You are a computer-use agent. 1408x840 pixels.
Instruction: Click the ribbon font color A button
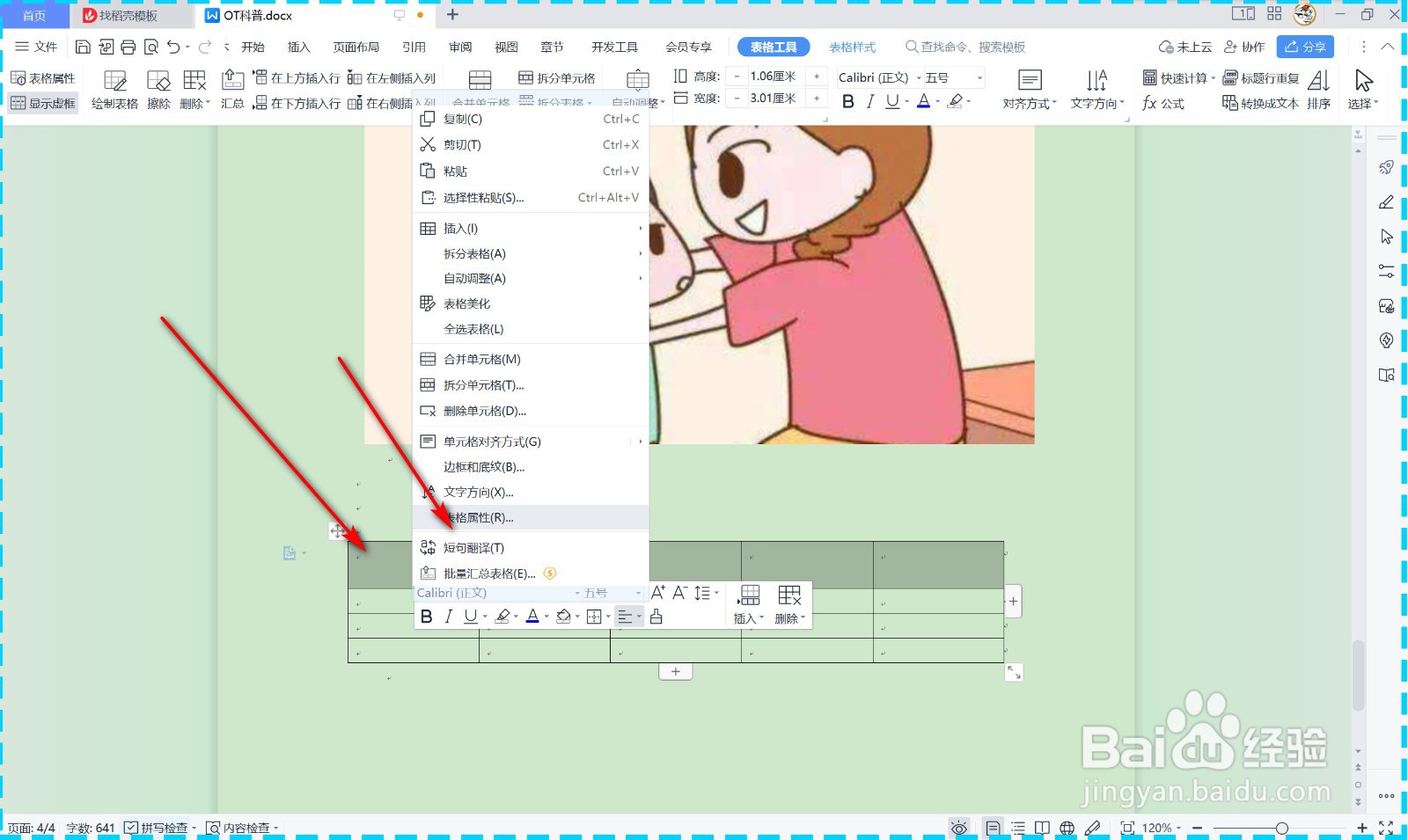(923, 102)
